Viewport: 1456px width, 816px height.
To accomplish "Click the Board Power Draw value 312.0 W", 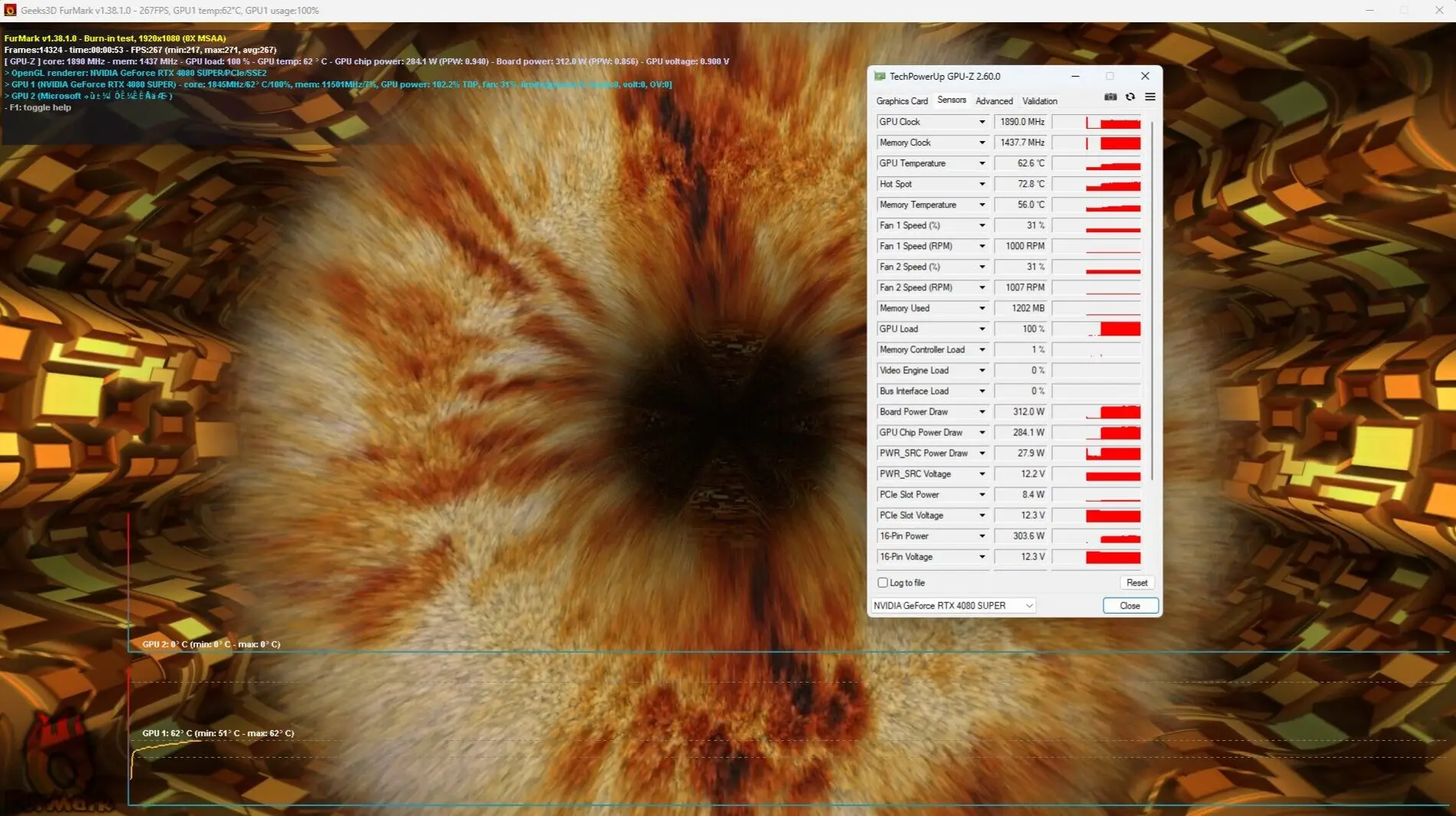I will pyautogui.click(x=1021, y=412).
